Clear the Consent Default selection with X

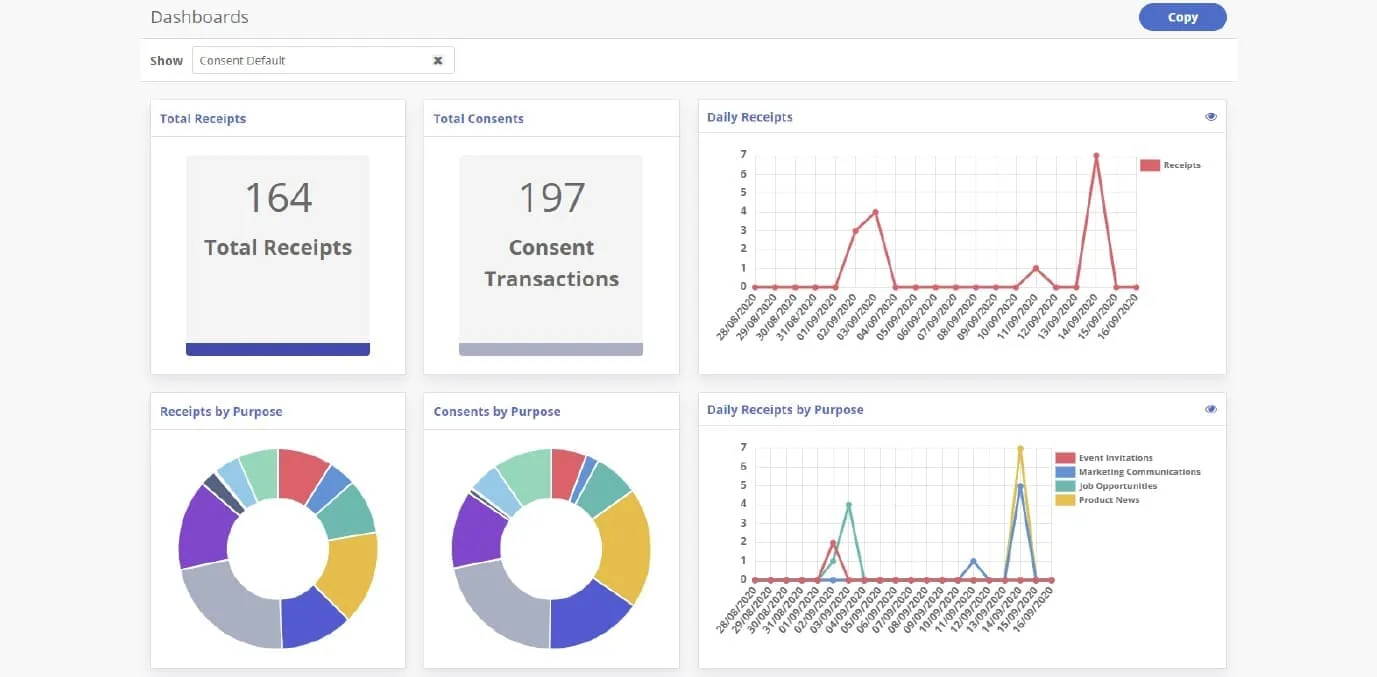click(x=437, y=60)
